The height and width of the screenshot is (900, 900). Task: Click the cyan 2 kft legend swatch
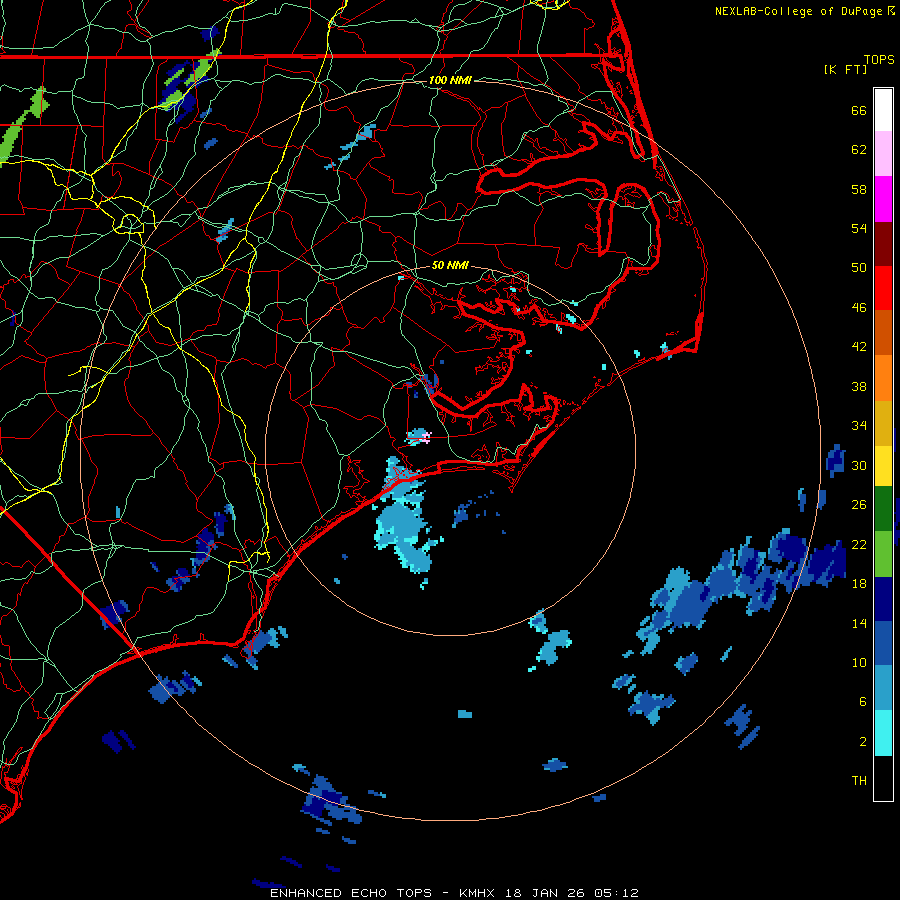(883, 733)
